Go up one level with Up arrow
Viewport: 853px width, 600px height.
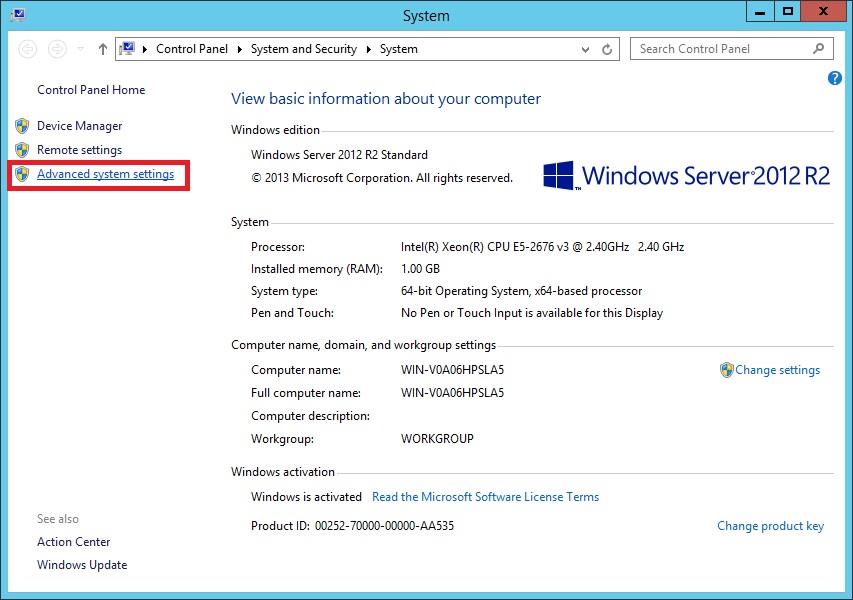(102, 50)
